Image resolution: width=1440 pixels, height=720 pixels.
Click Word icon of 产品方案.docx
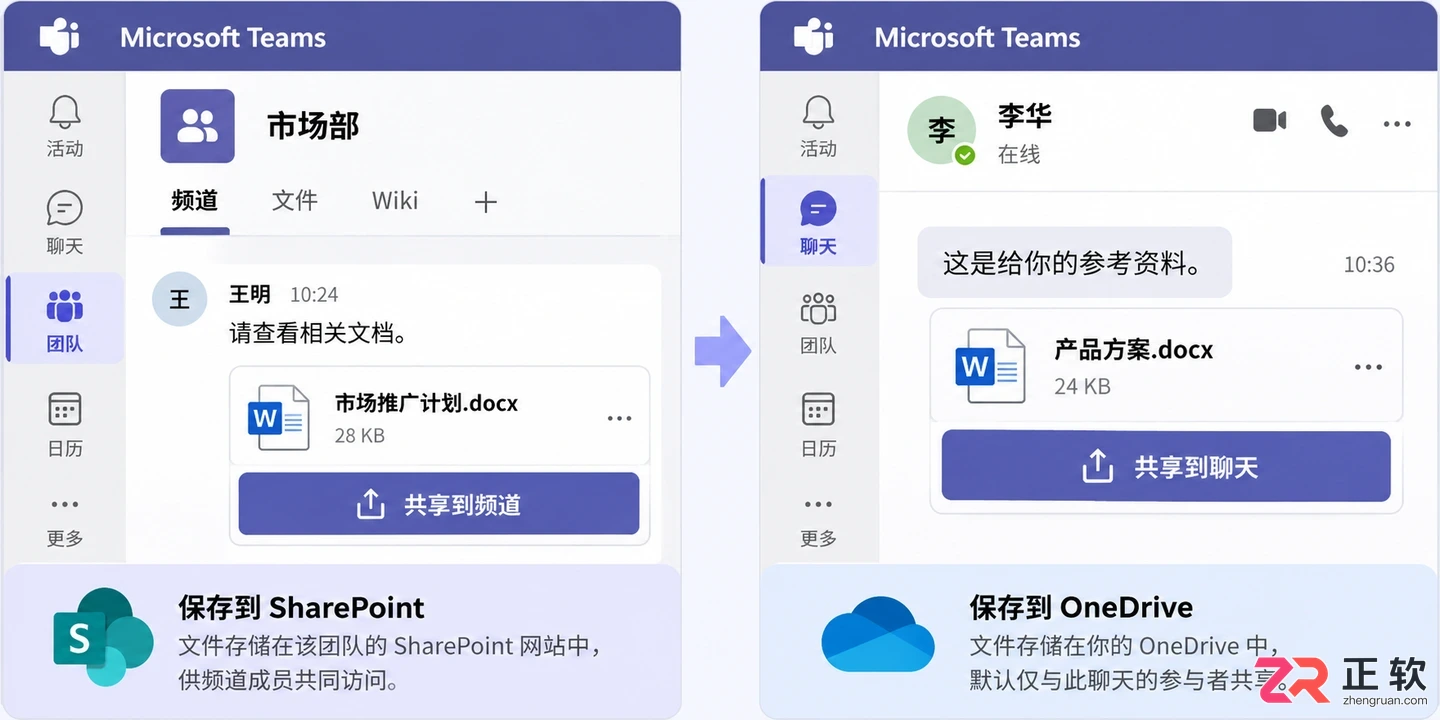point(990,366)
